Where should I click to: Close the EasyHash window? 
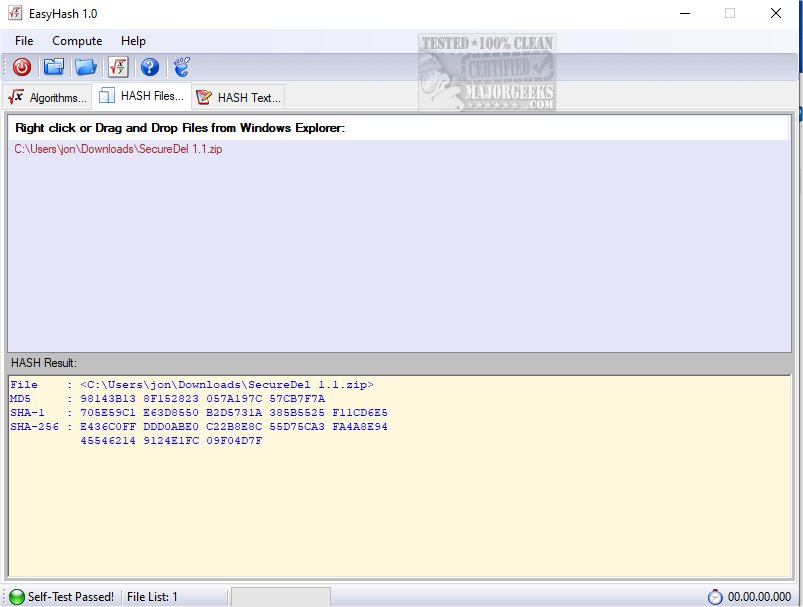coord(776,13)
